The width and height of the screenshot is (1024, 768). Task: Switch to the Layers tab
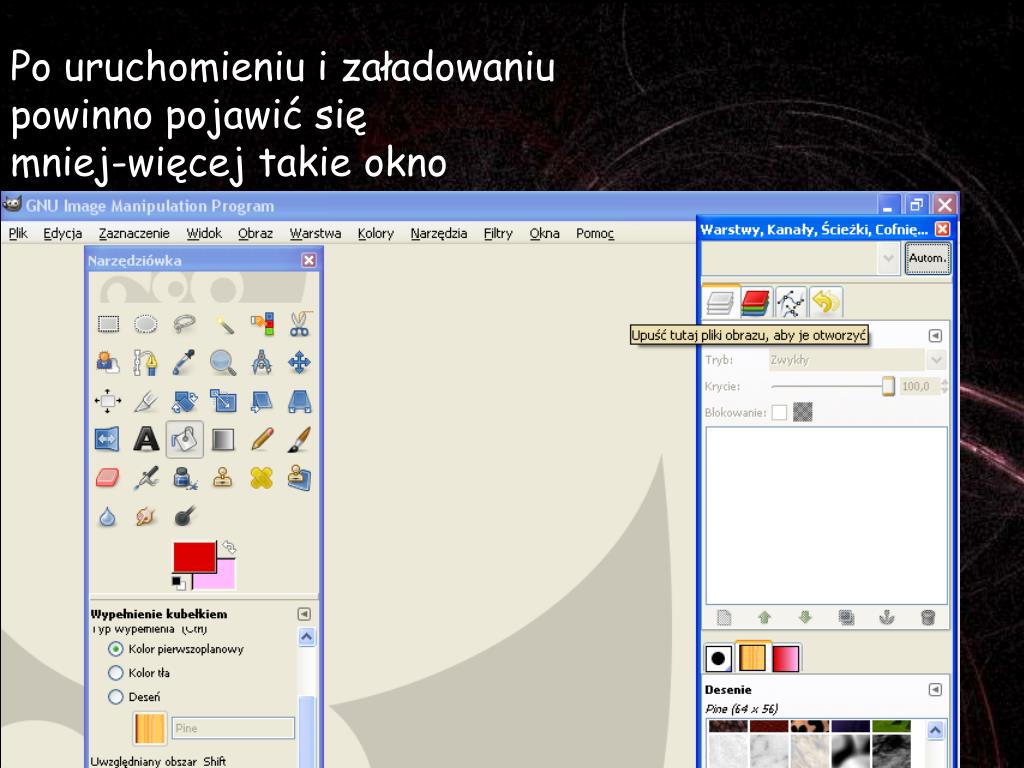pyautogui.click(x=721, y=303)
